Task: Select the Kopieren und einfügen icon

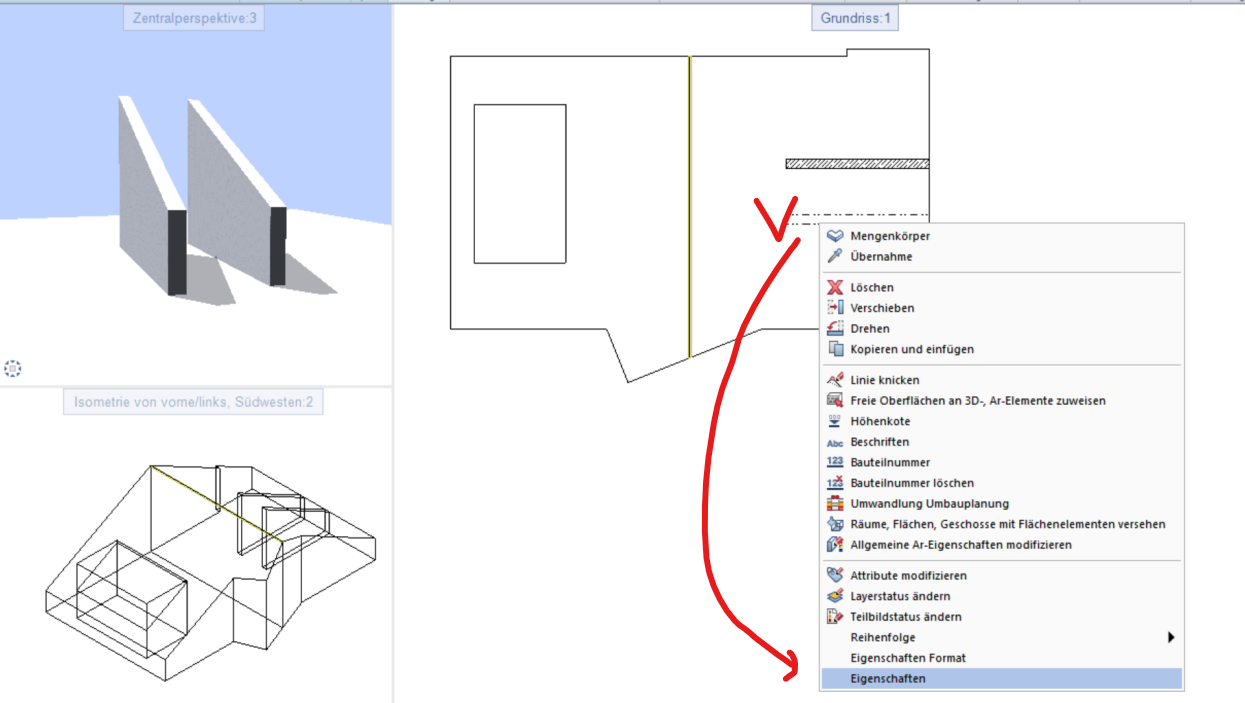Action: pos(835,349)
